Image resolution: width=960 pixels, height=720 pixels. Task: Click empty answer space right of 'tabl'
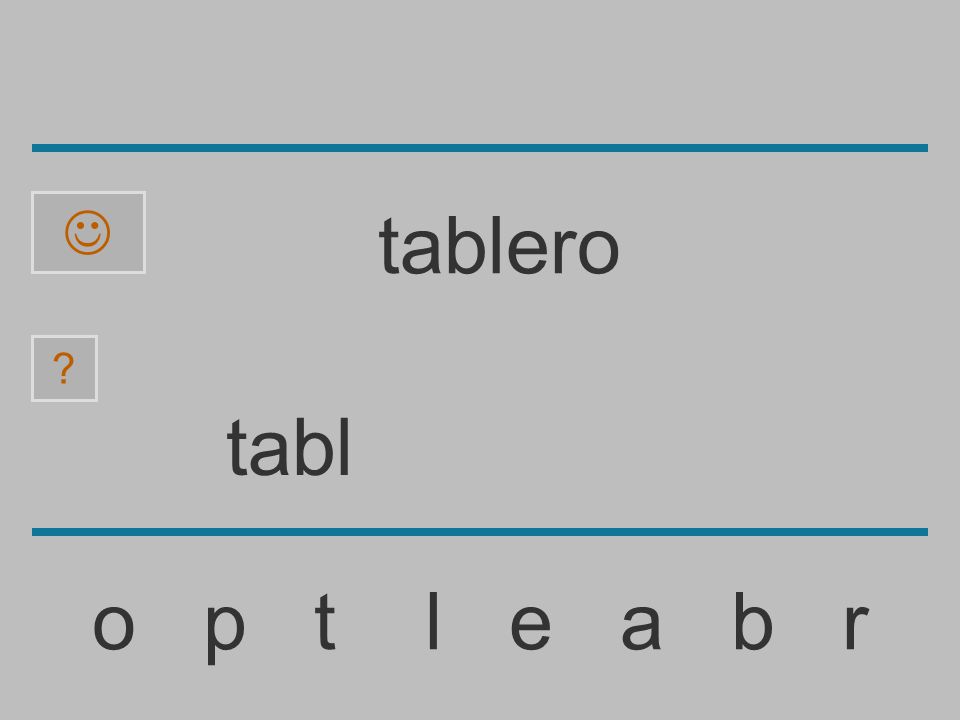(x=637, y=446)
